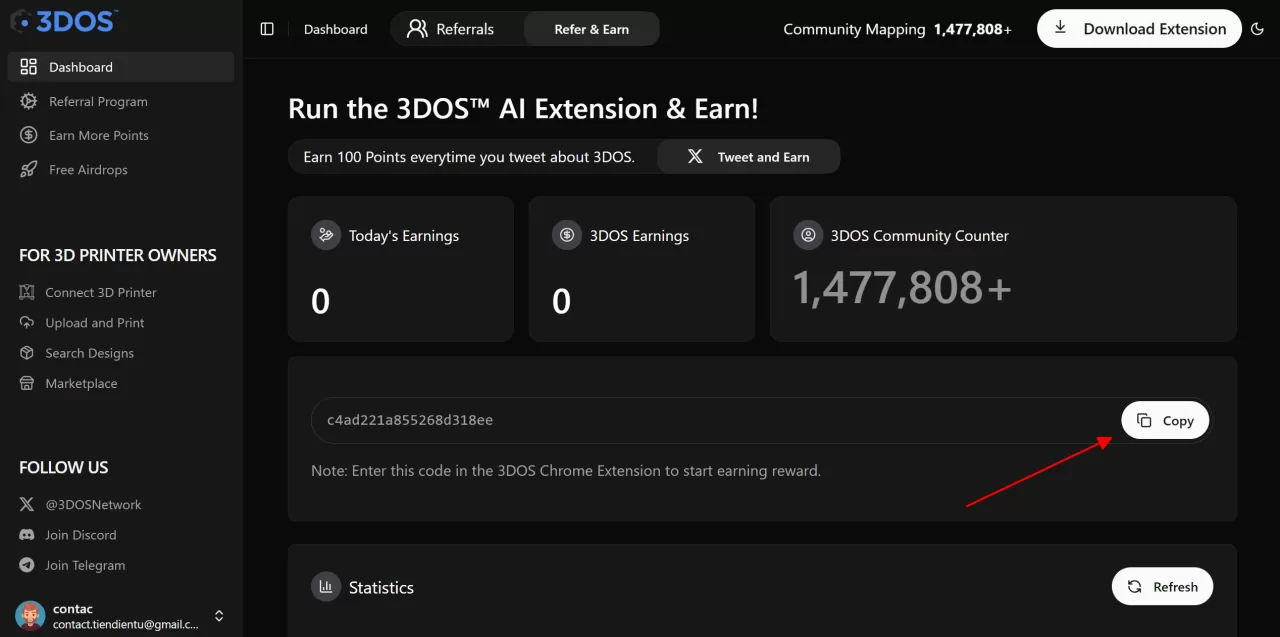Click the Search Designs cube icon
Screen dimensions: 1280x637
[x=27, y=353]
